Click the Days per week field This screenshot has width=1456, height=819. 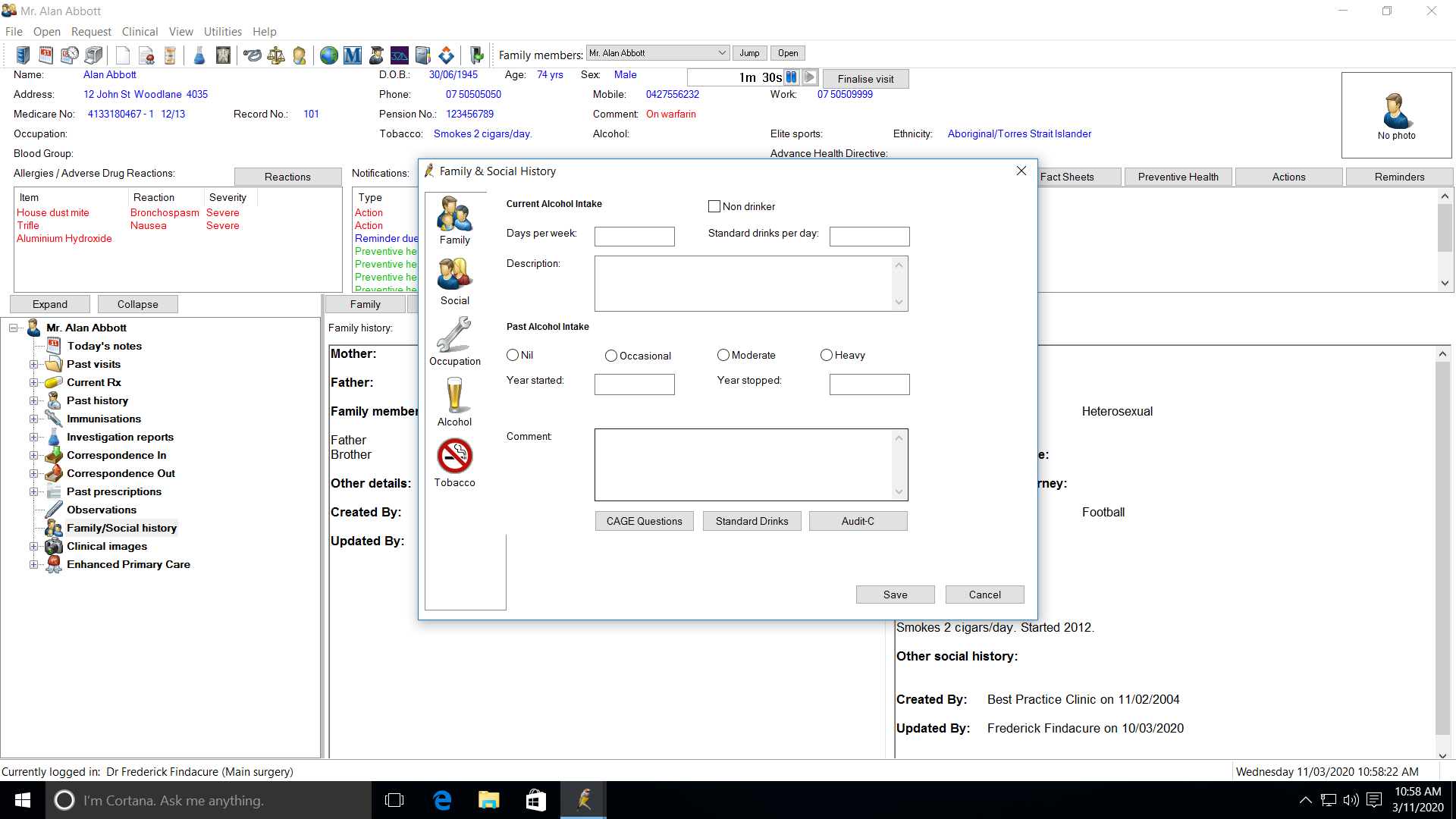click(x=634, y=237)
